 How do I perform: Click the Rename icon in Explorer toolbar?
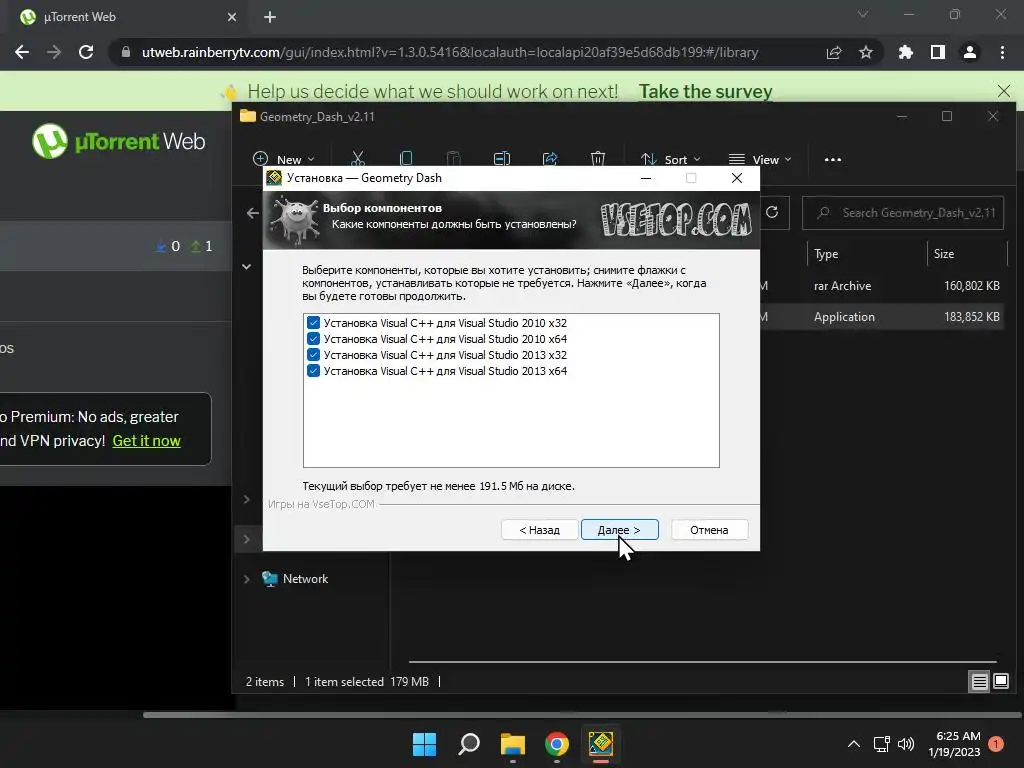[502, 159]
